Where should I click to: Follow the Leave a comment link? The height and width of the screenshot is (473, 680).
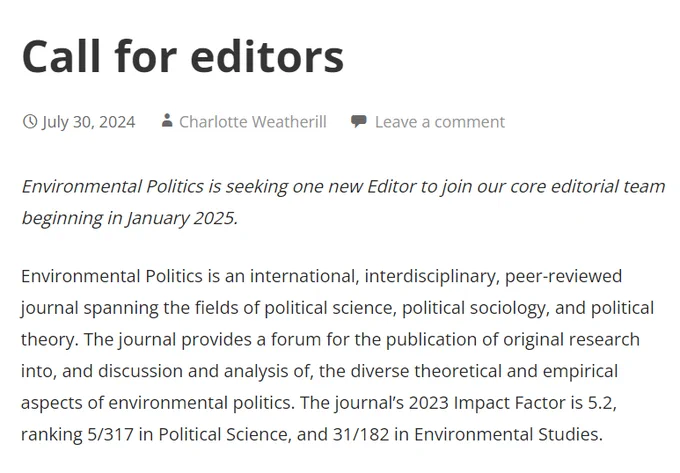[440, 122]
